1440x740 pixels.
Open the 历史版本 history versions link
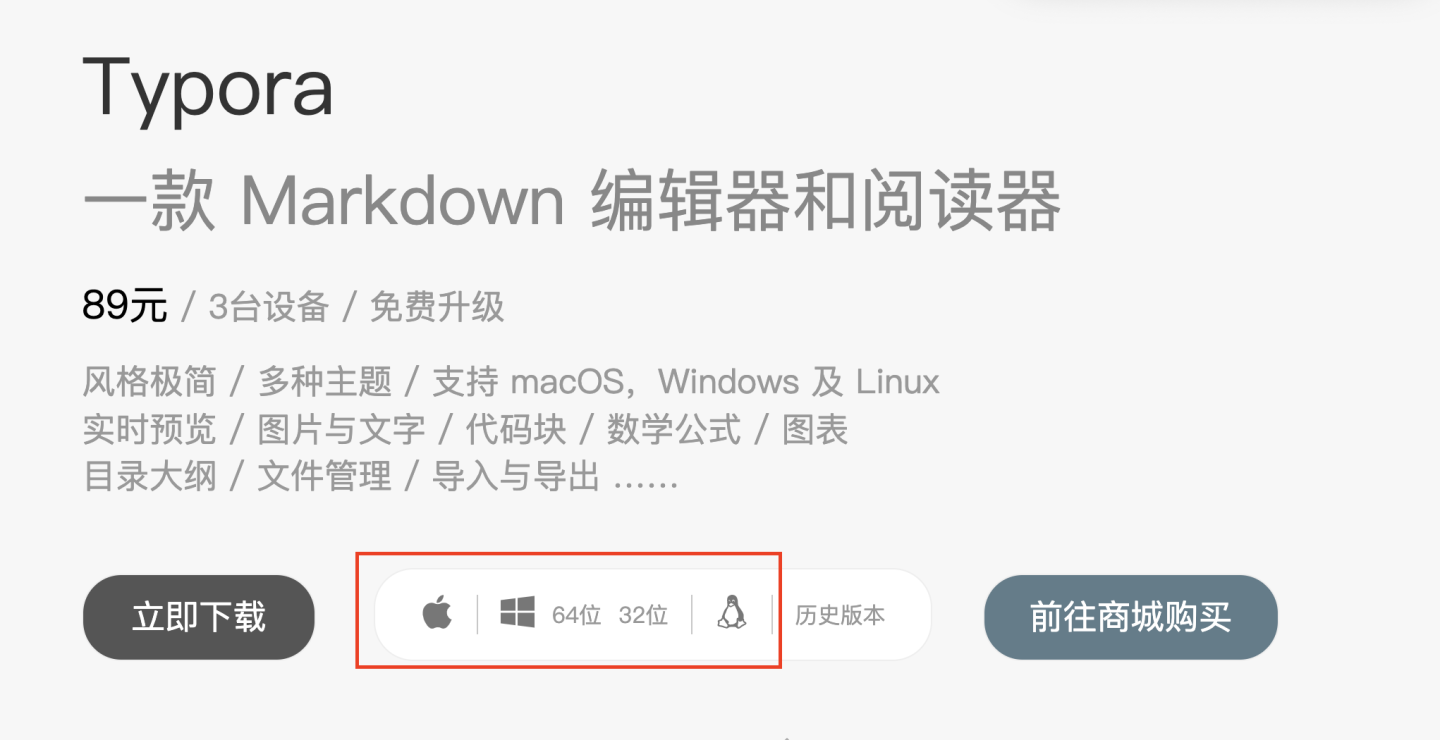[840, 615]
